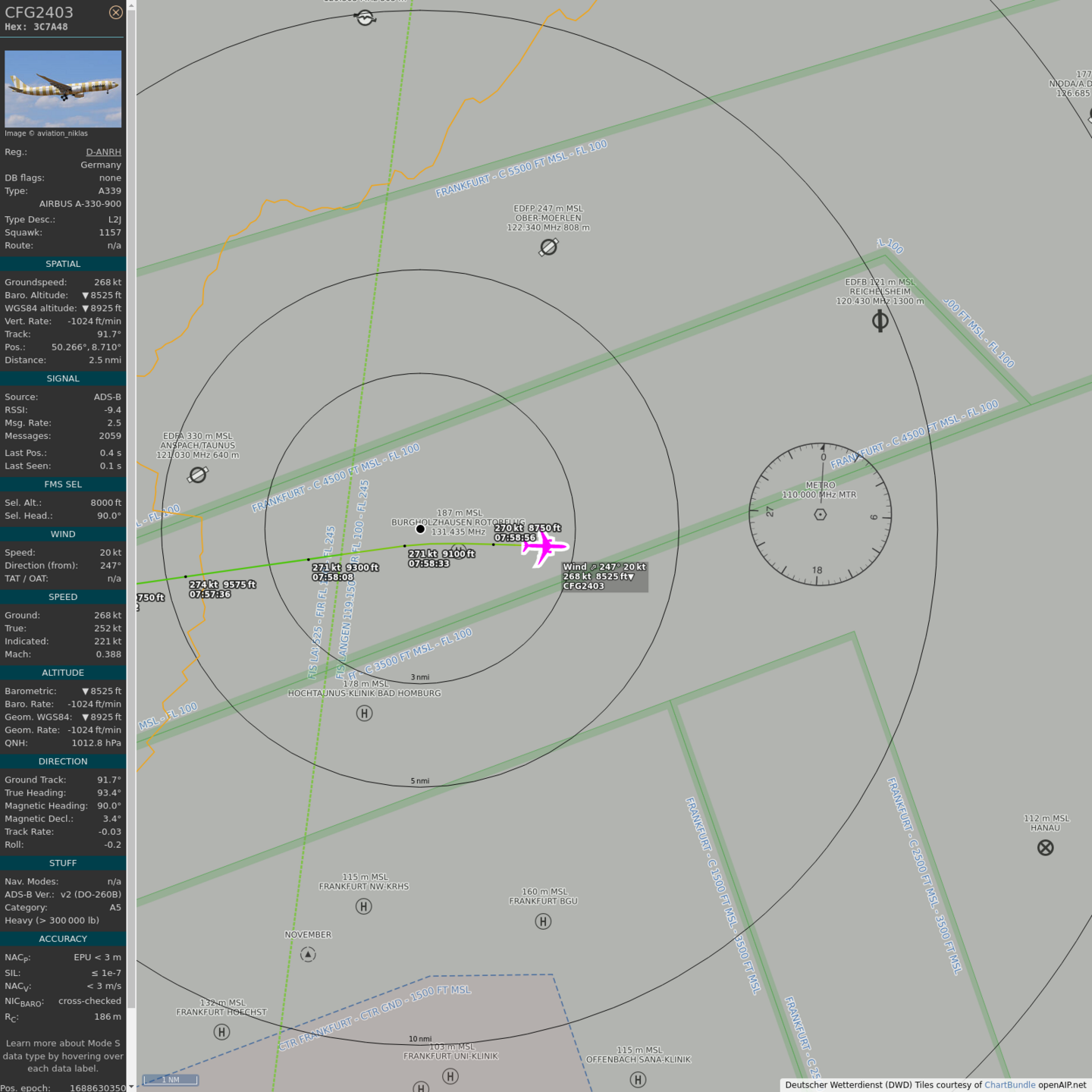Click the NOVEMBER reporting point icon
Viewport: 1092px width, 1092px height.
pyautogui.click(x=308, y=955)
